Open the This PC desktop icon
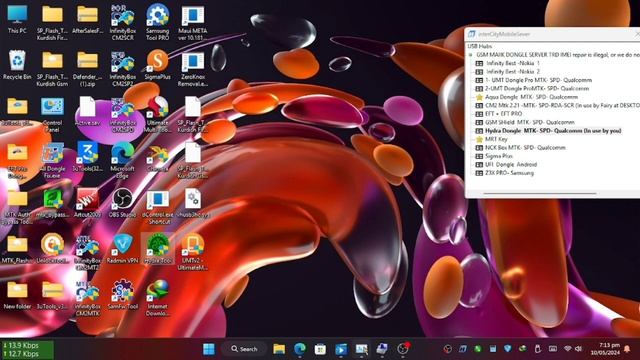Viewport: 640px width, 360px height. click(x=17, y=19)
